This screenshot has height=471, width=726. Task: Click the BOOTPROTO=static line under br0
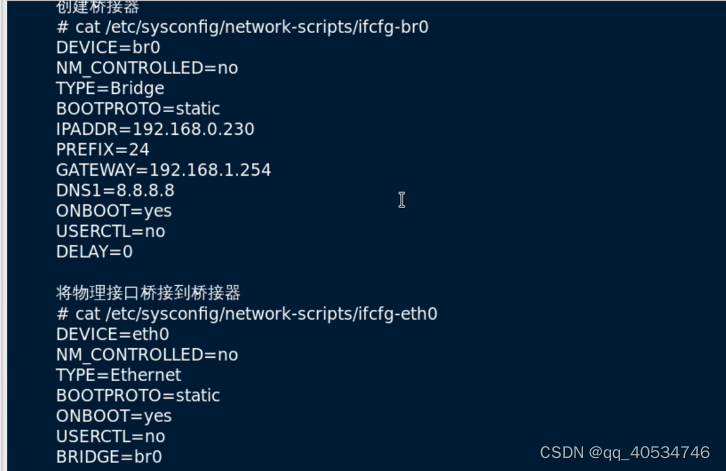click(138, 109)
